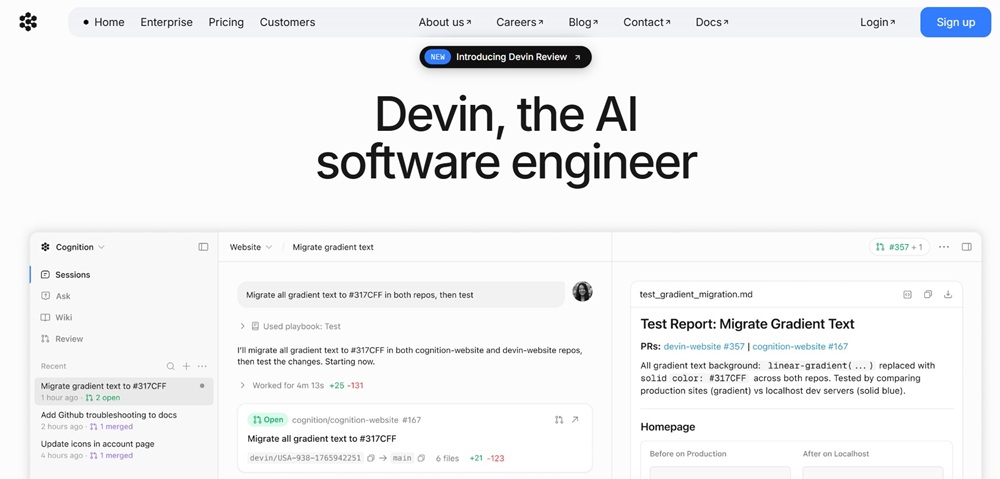Click the Sign up button
1000x479 pixels.
[x=955, y=22]
